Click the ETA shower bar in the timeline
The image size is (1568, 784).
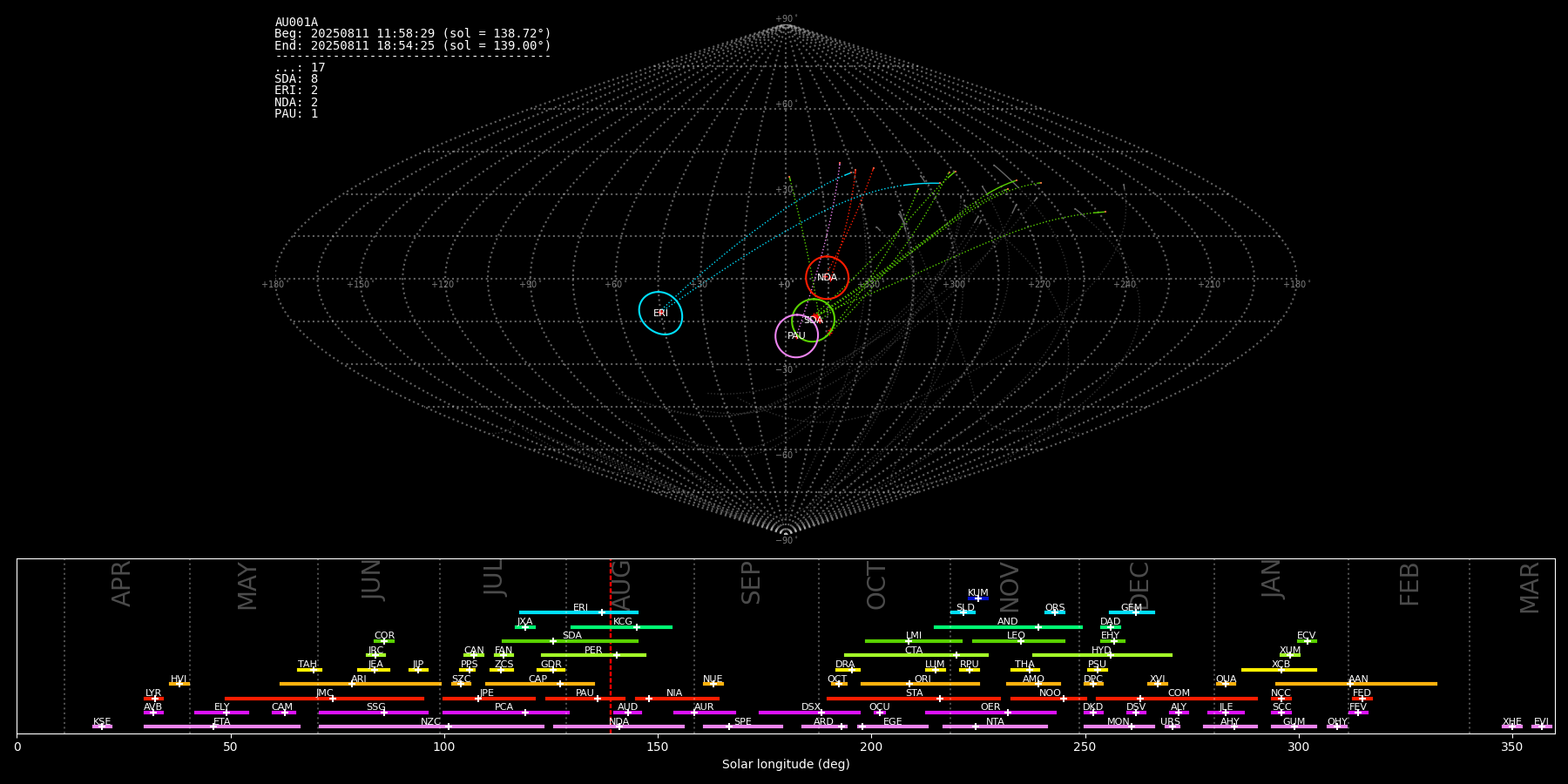[222, 727]
